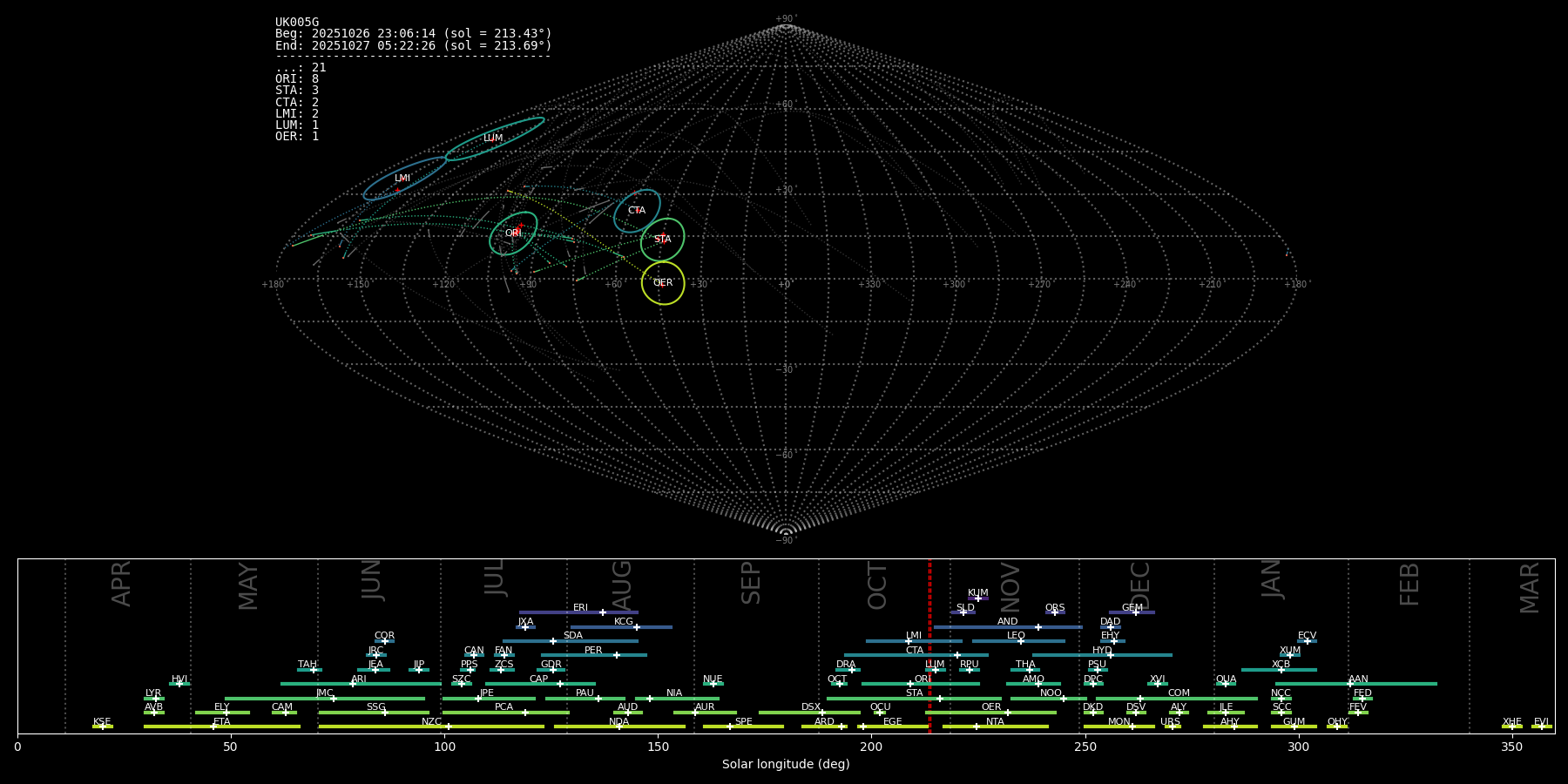
Task: Select the CTA radiant ellipse
Action: (637, 211)
